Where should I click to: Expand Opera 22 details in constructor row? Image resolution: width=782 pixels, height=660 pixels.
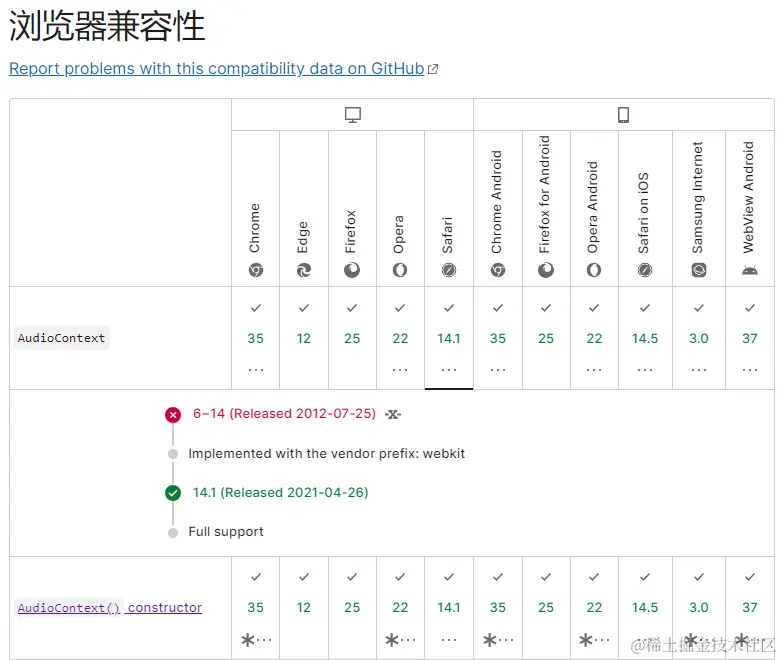[x=400, y=608]
